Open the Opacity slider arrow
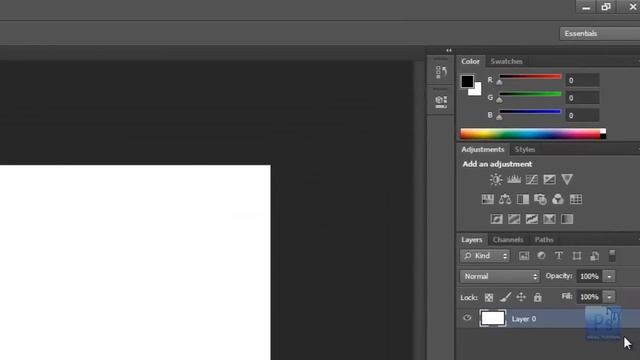Image resolution: width=640 pixels, height=360 pixels. pyautogui.click(x=609, y=276)
